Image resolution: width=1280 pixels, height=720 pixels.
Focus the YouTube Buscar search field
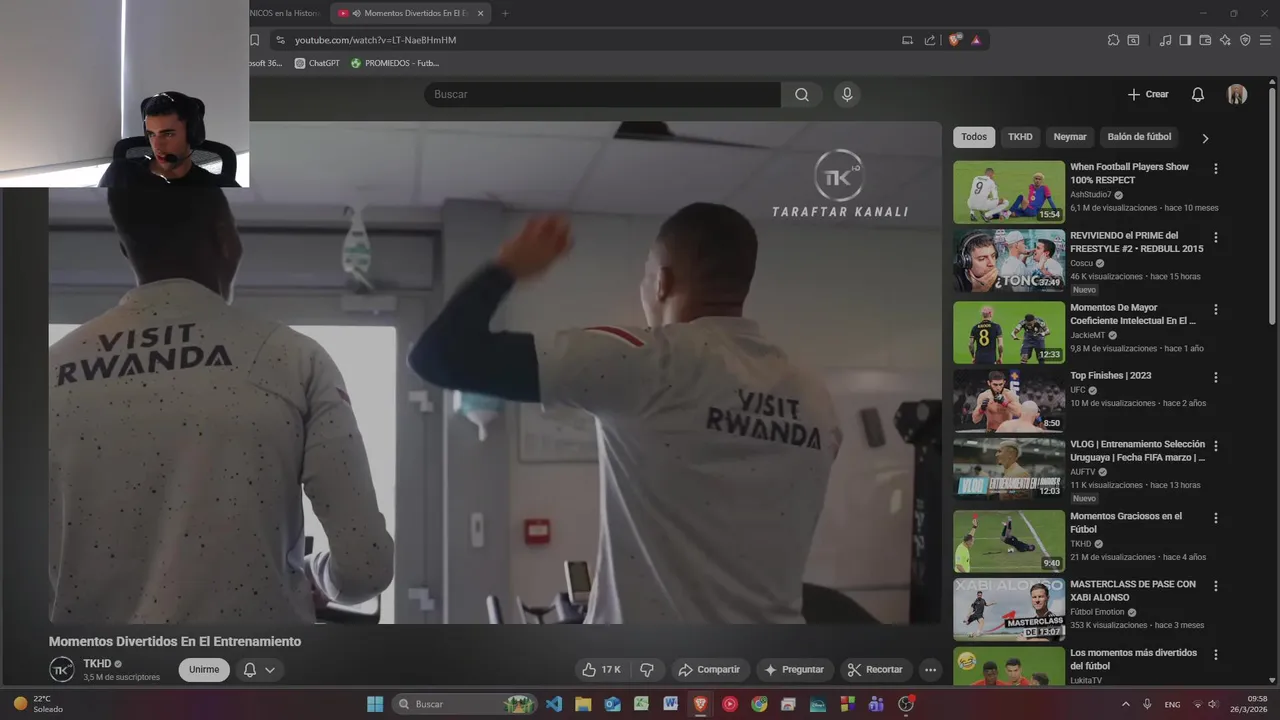pyautogui.click(x=602, y=94)
